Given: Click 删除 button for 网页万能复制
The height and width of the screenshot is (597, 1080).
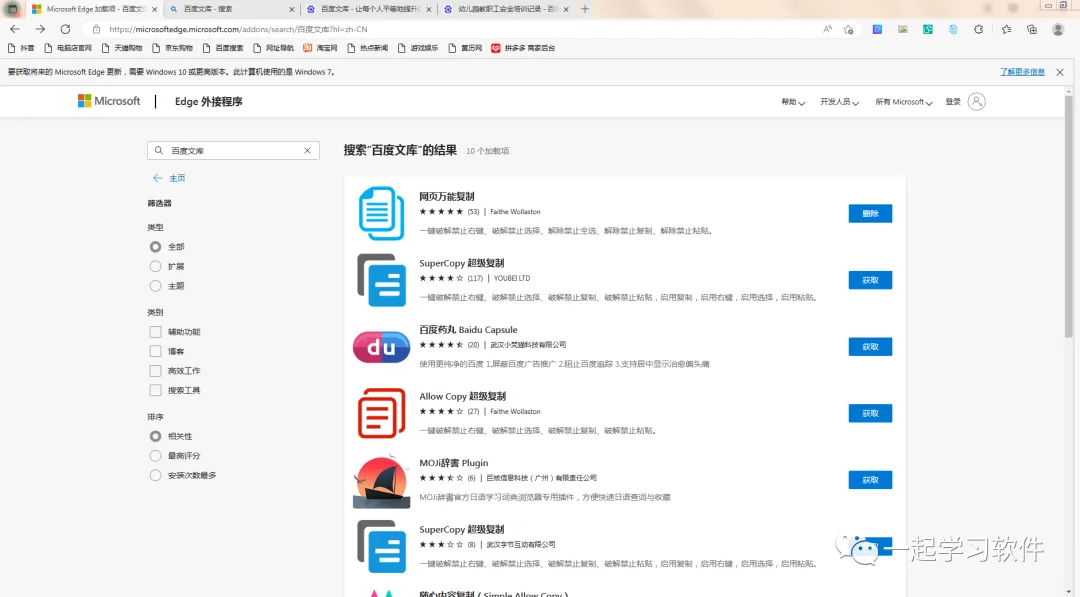Looking at the screenshot, I should coord(870,213).
